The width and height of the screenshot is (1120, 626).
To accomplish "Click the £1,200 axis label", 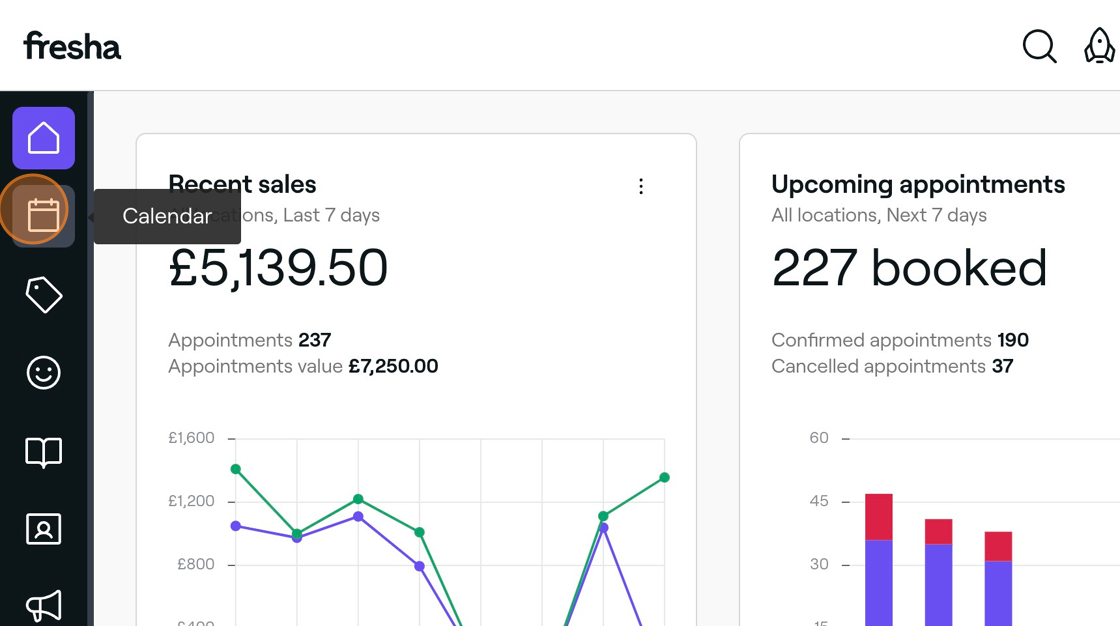I will [x=191, y=501].
